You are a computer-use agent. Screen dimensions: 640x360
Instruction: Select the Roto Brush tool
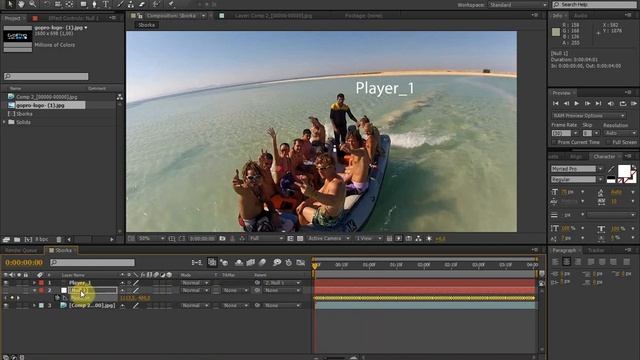tap(156, 4)
